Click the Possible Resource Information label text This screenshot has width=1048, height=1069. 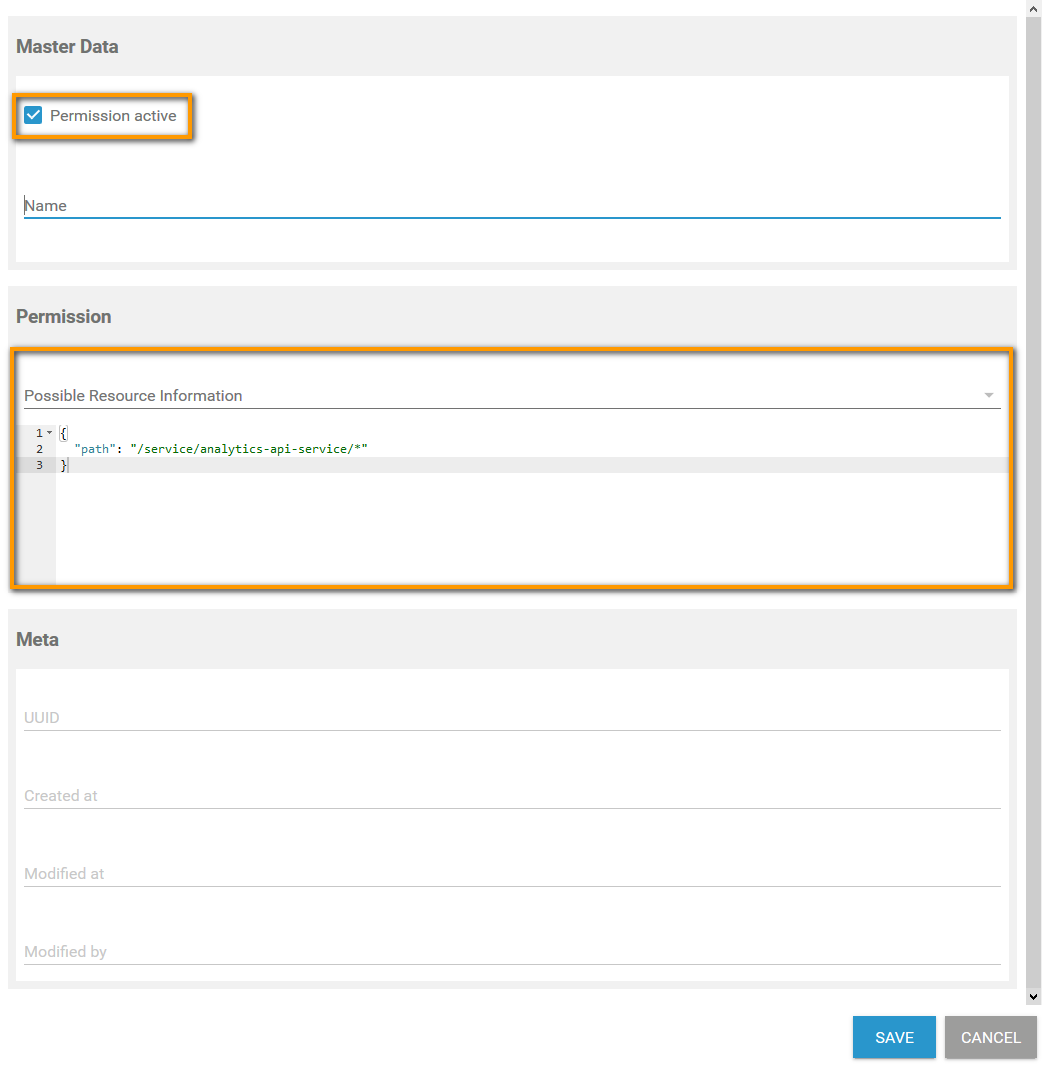click(x=133, y=396)
